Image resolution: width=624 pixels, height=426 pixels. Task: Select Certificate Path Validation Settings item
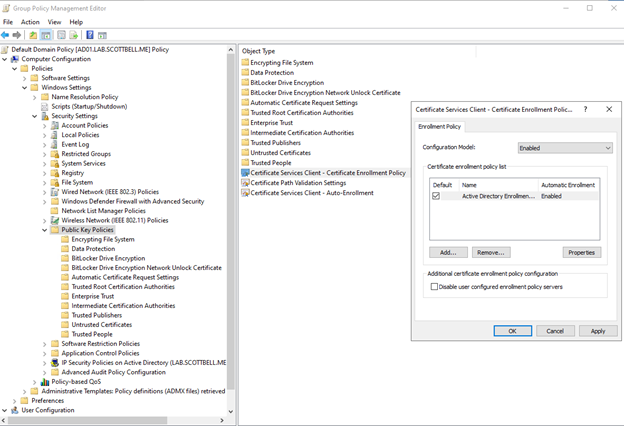(x=298, y=183)
